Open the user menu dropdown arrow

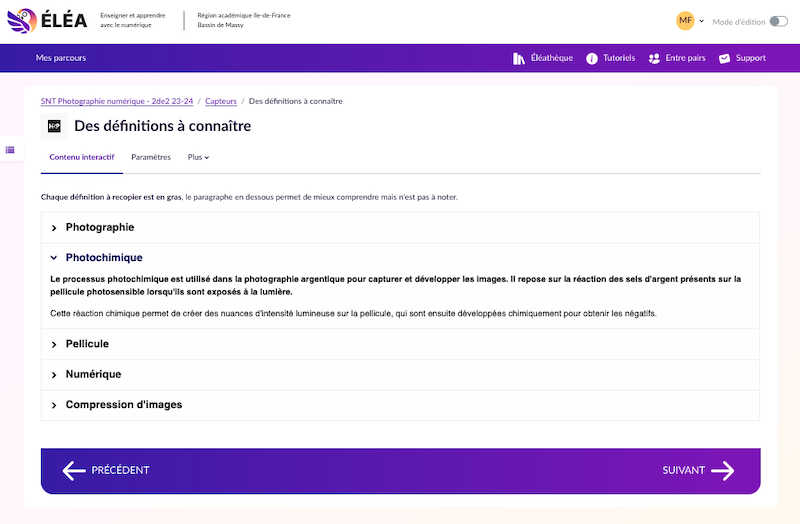(702, 21)
